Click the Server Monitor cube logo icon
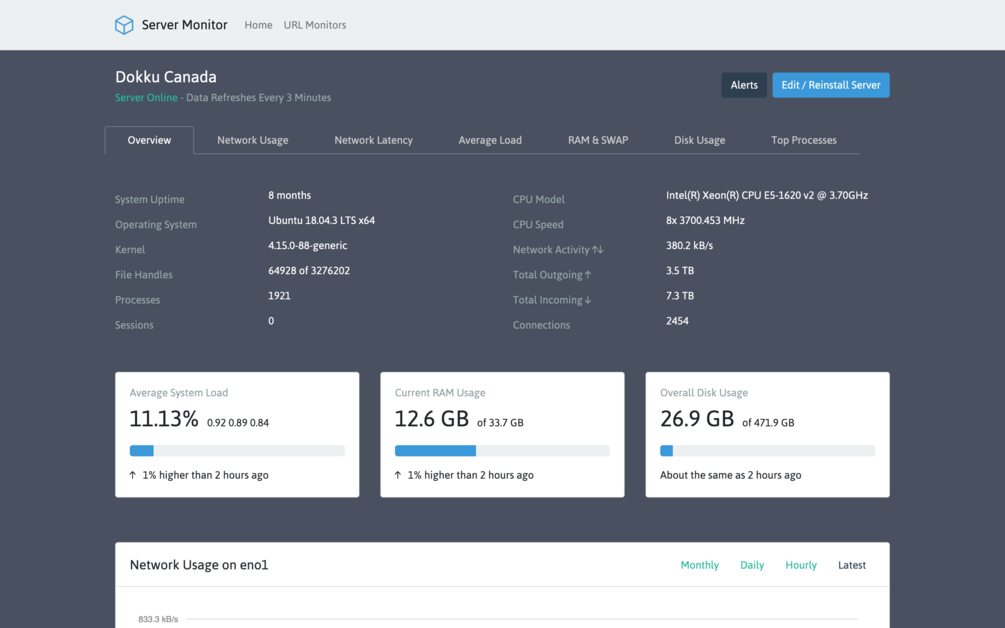The width and height of the screenshot is (1005, 628). (124, 25)
